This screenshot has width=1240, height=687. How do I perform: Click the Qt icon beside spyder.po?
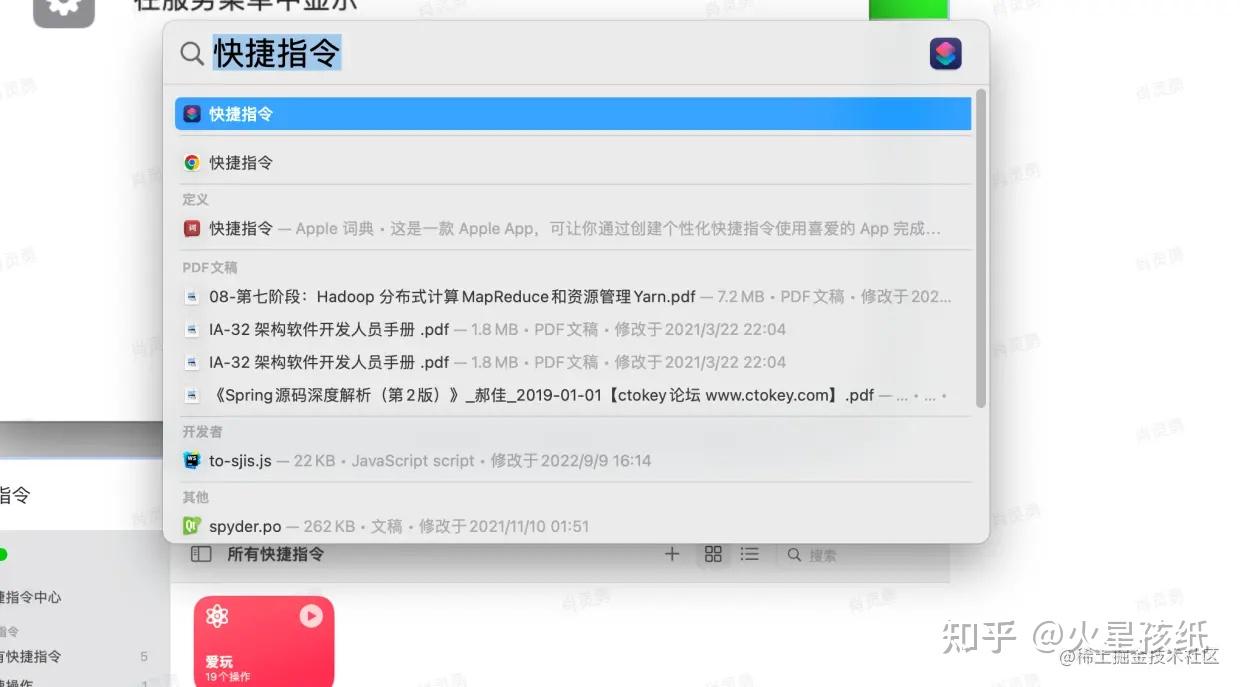(192, 525)
